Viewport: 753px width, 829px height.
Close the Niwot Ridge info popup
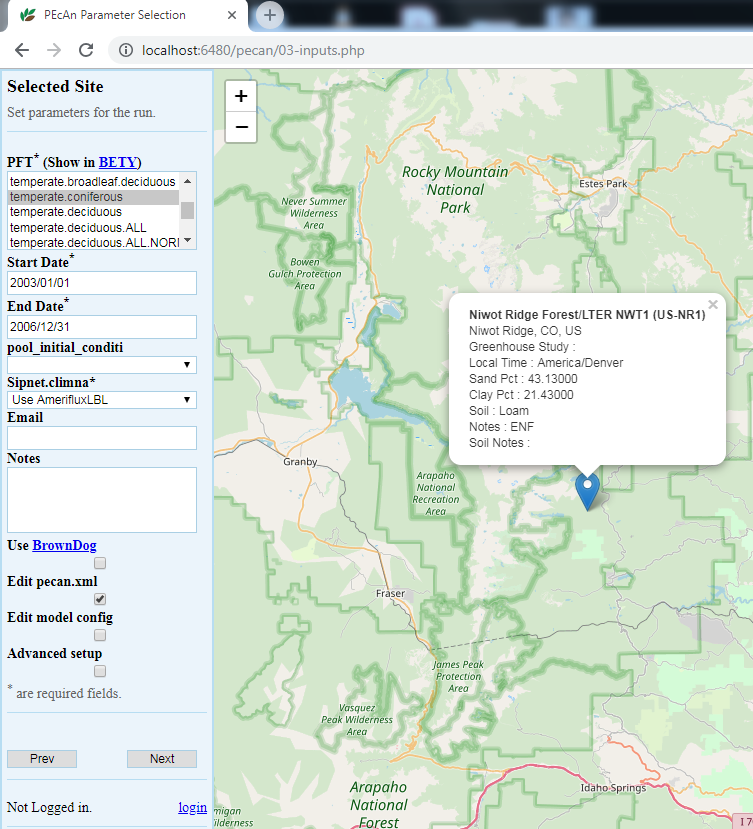pos(713,305)
